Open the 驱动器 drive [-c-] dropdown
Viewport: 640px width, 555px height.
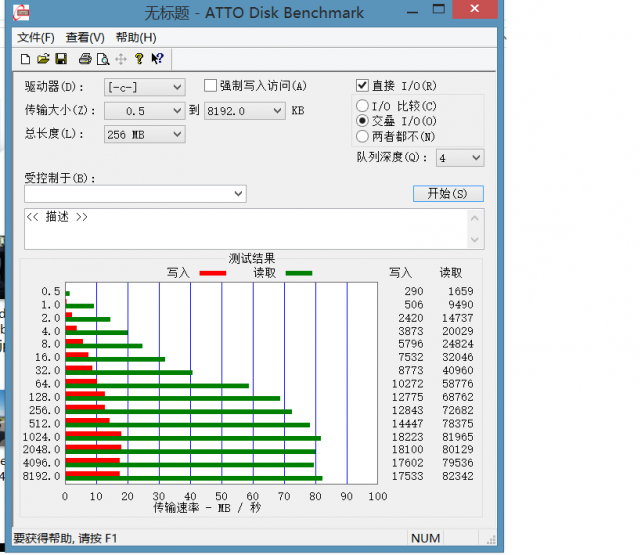point(145,87)
